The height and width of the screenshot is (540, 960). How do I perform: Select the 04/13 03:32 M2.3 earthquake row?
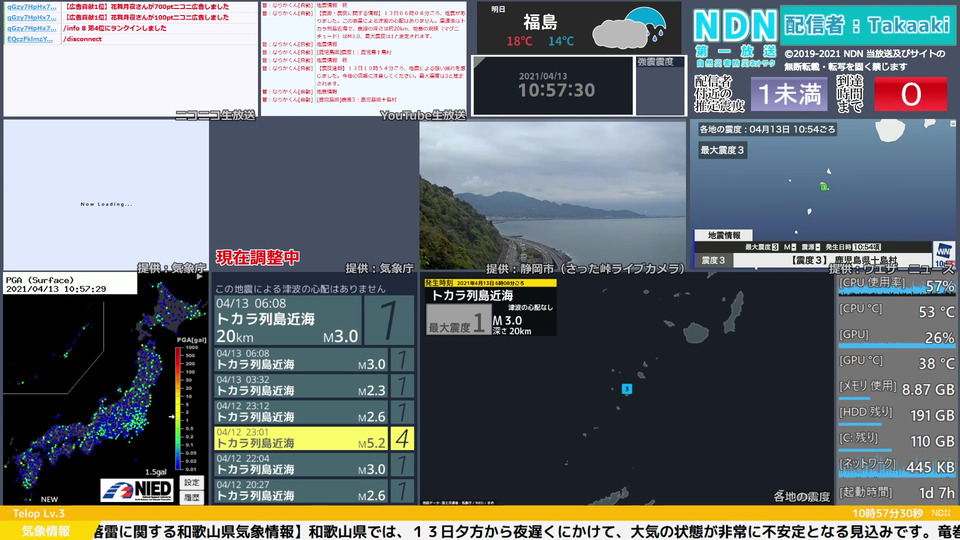click(314, 386)
